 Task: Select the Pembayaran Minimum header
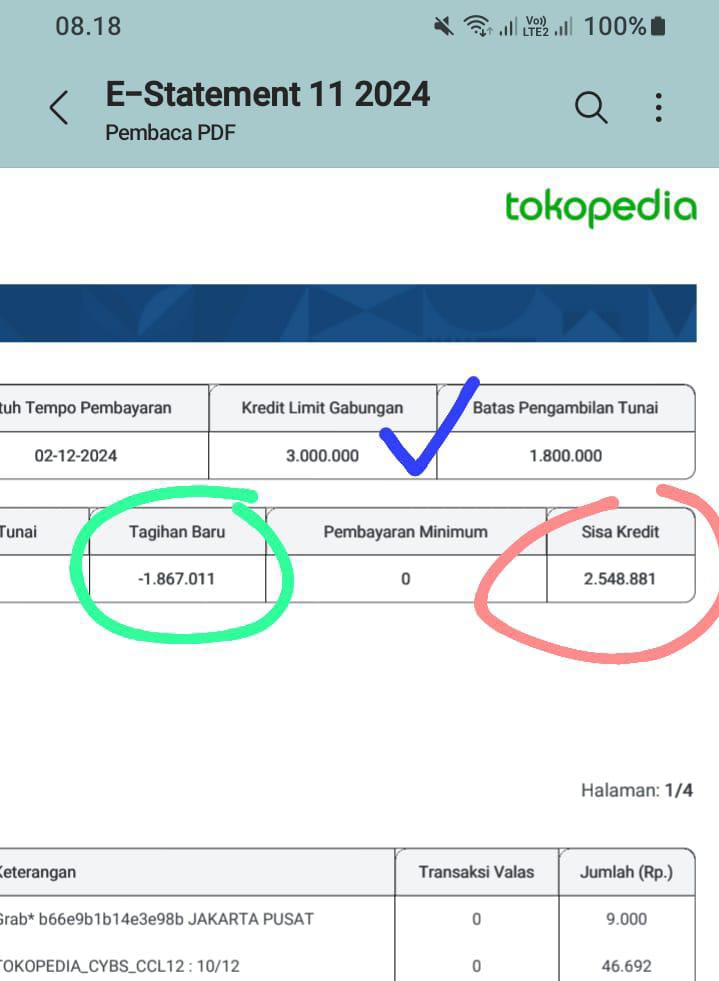click(405, 532)
